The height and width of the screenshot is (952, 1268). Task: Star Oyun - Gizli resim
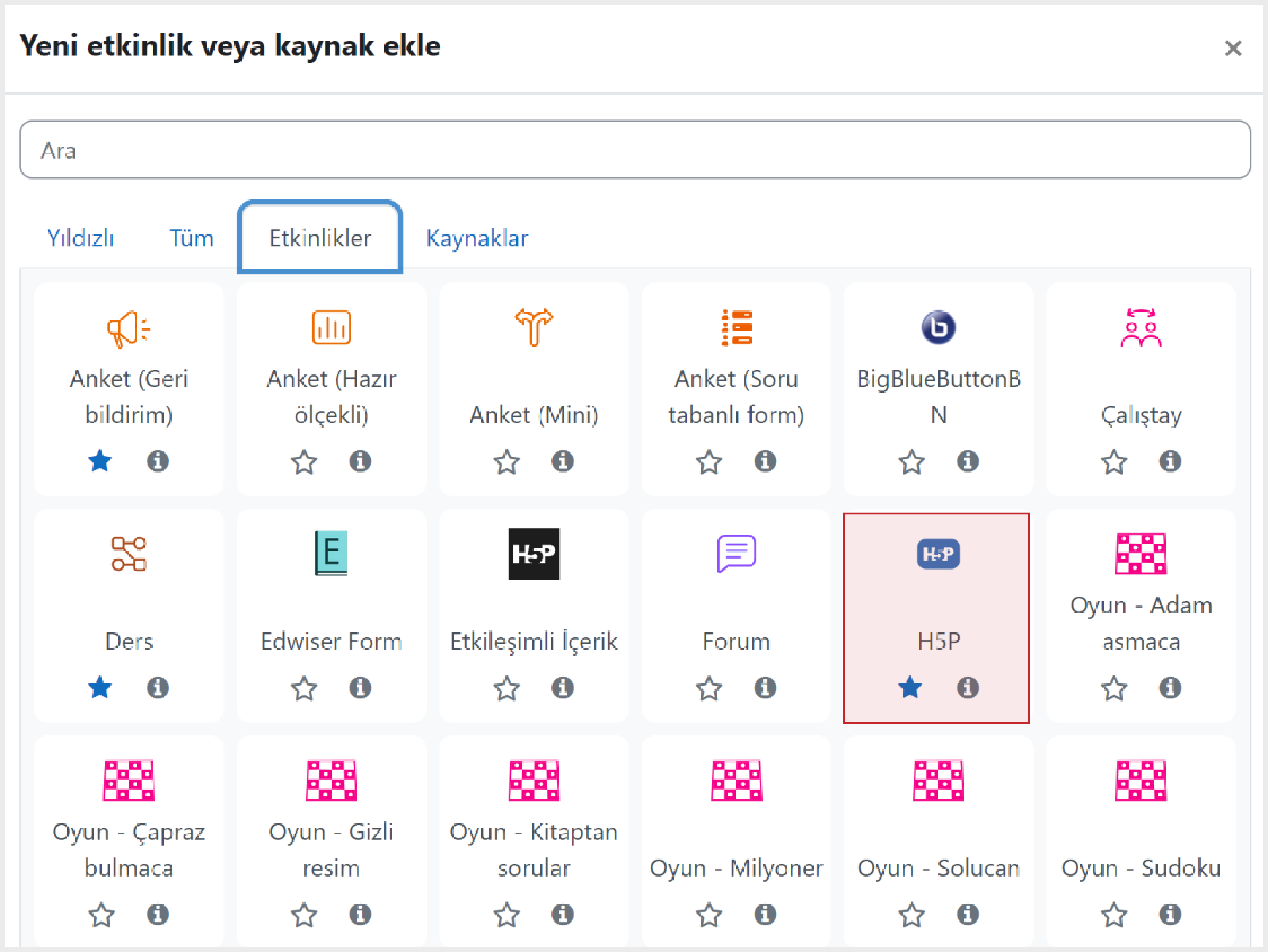pyautogui.click(x=304, y=914)
